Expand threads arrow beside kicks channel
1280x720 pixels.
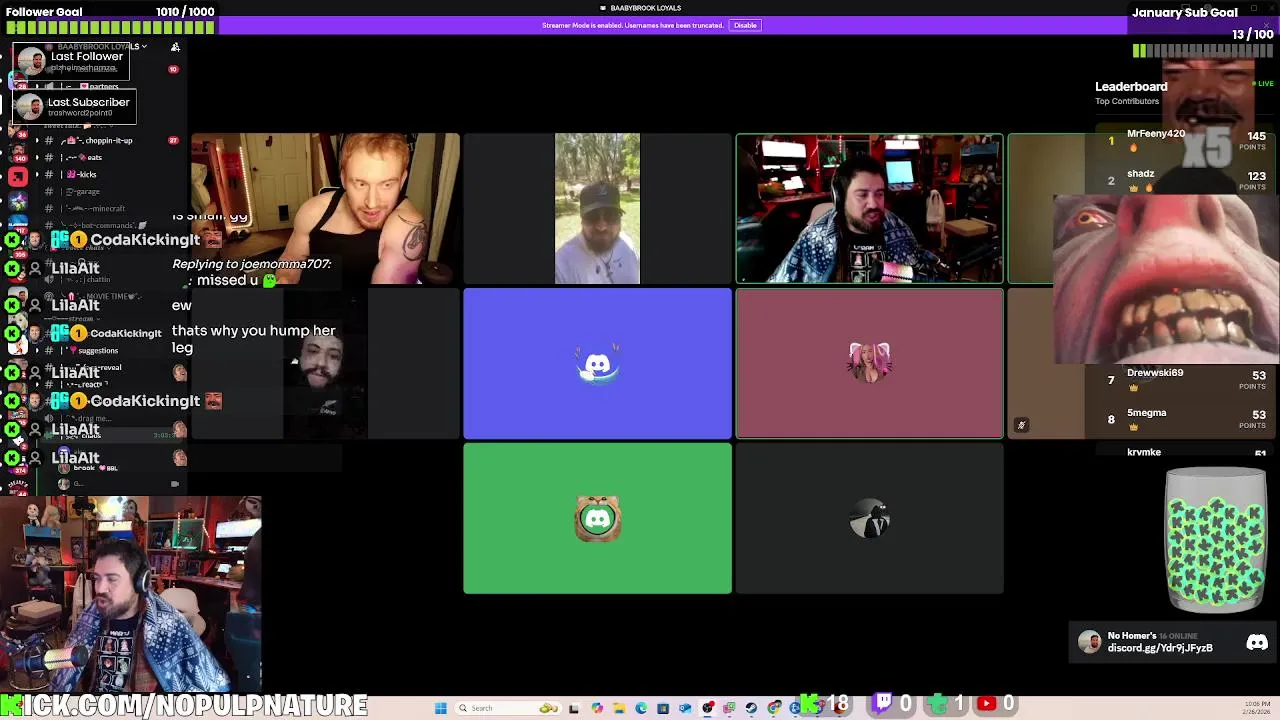[37, 174]
